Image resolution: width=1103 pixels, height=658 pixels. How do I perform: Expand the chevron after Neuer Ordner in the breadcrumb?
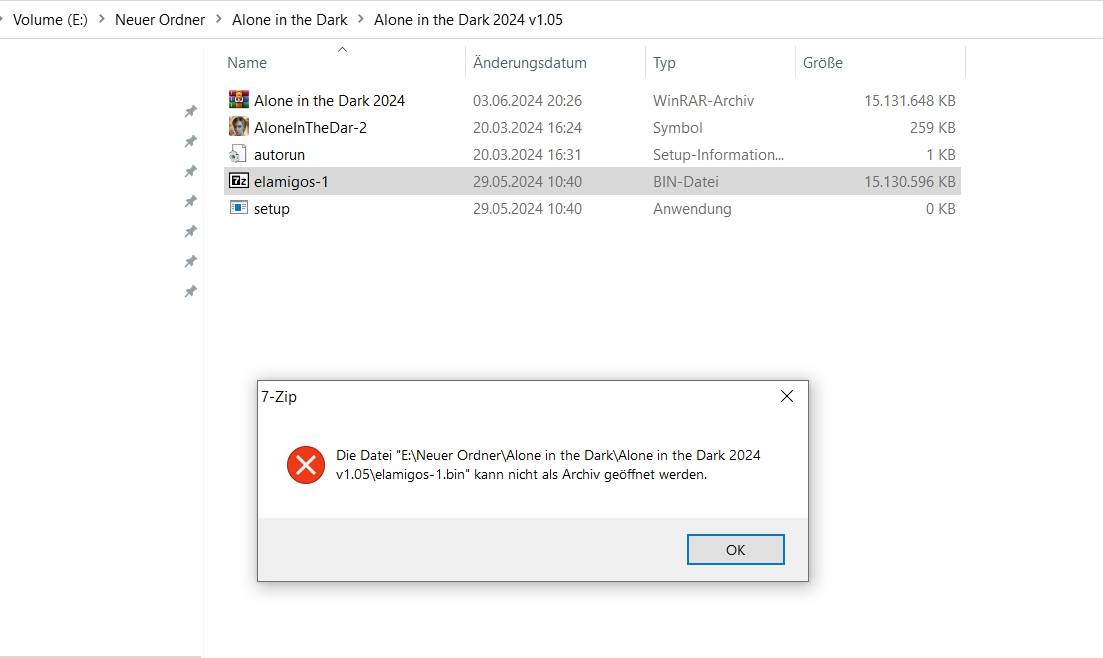[218, 19]
